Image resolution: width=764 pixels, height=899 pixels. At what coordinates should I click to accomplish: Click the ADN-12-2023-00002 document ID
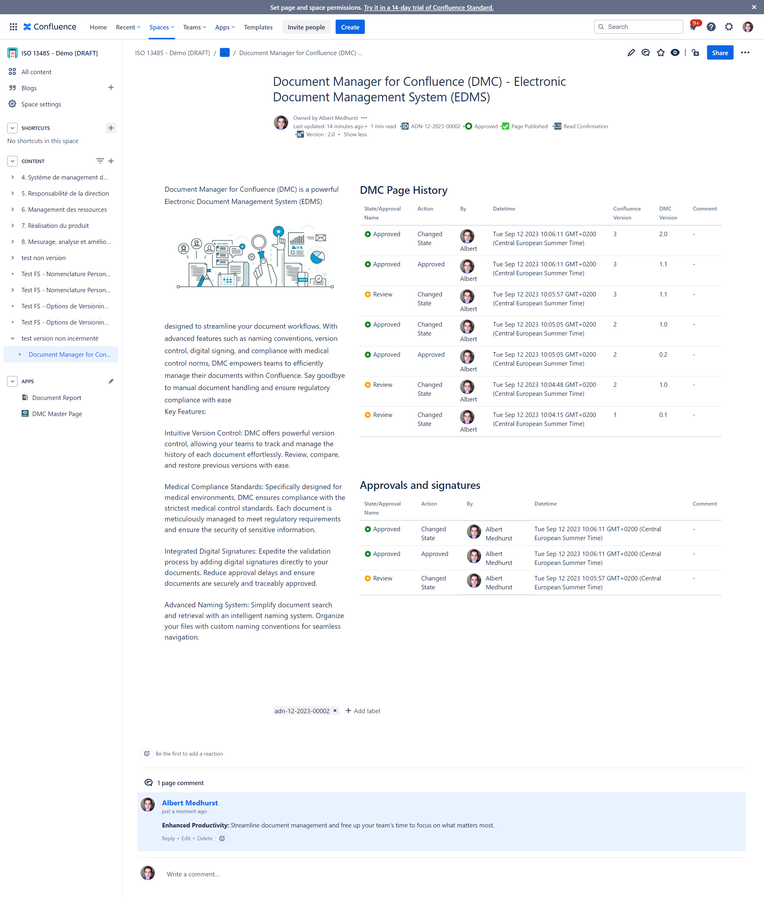click(430, 127)
